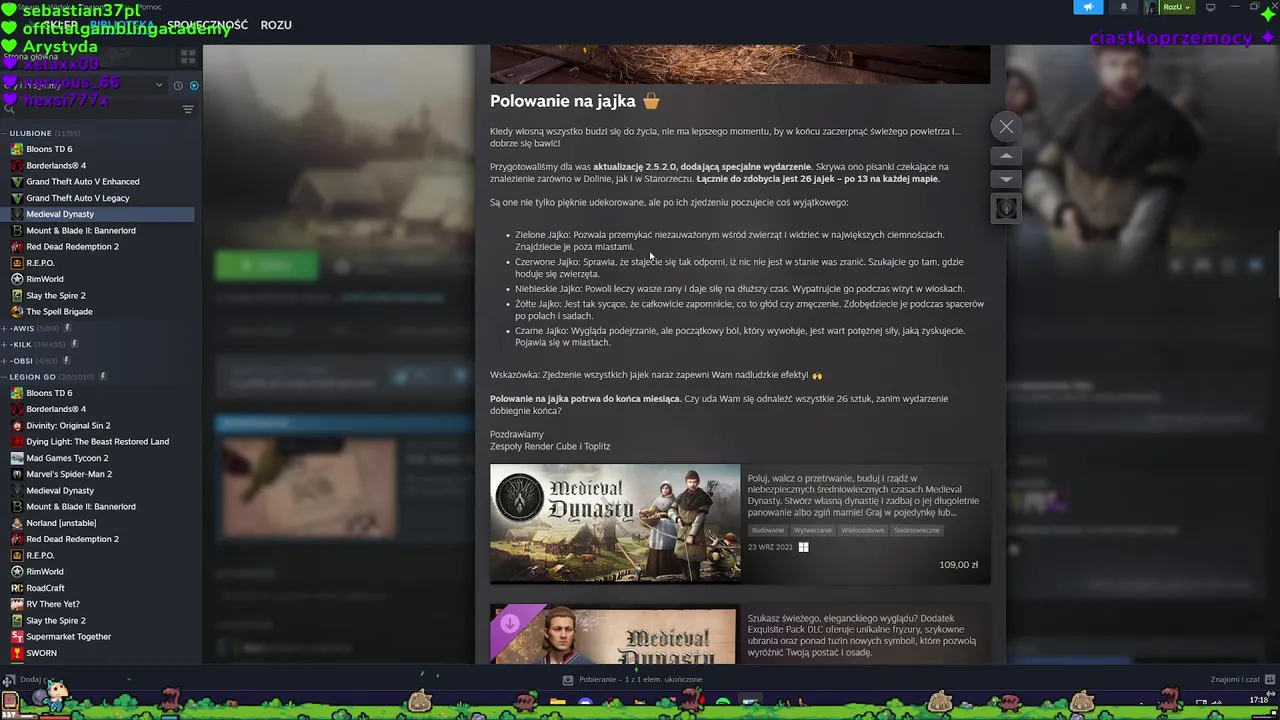The height and width of the screenshot is (720, 1280).
Task: Expand the -OBSI collection
Action: click(5, 360)
